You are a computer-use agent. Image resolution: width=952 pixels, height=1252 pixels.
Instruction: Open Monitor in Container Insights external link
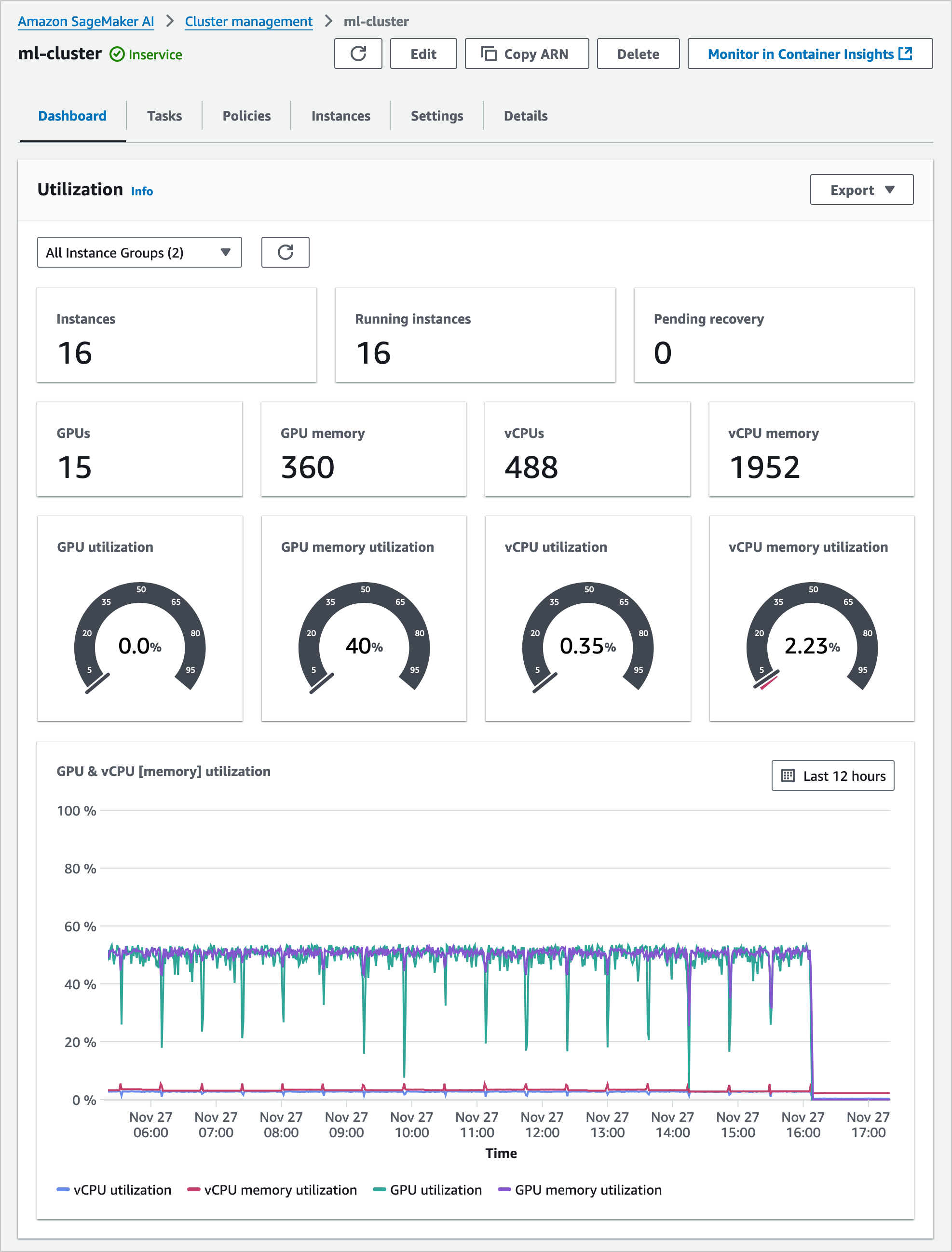809,54
